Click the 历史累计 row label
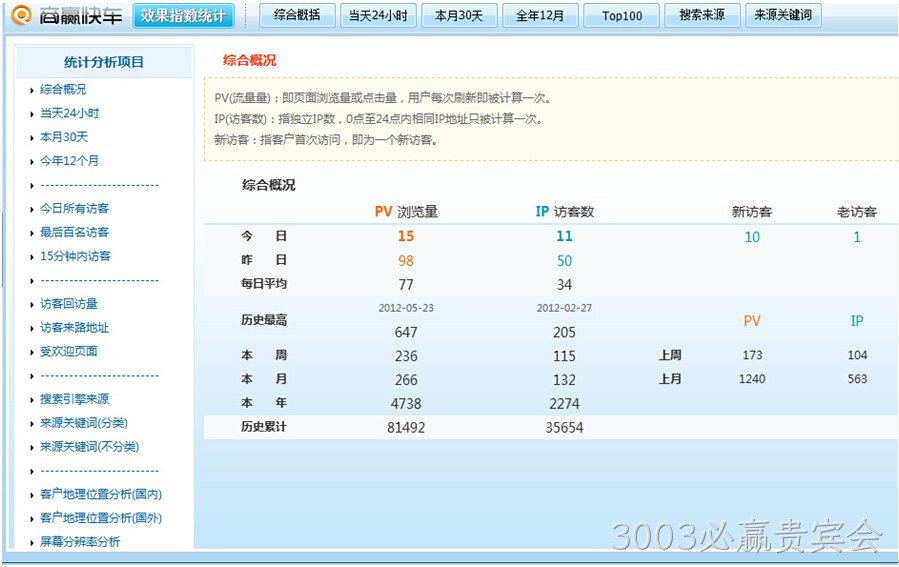Viewport: 899px width, 567px height. 264,427
